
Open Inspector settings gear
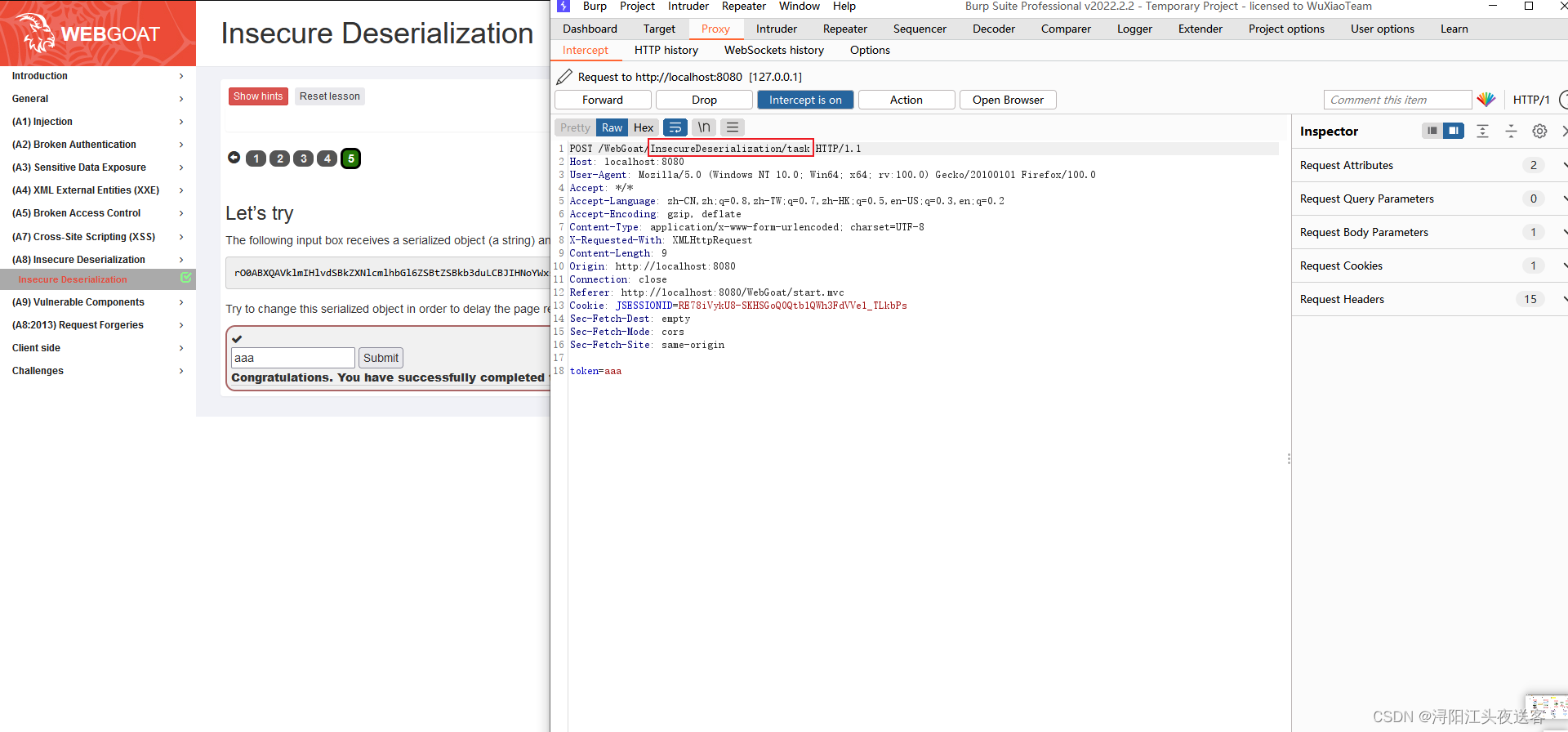pos(1539,131)
